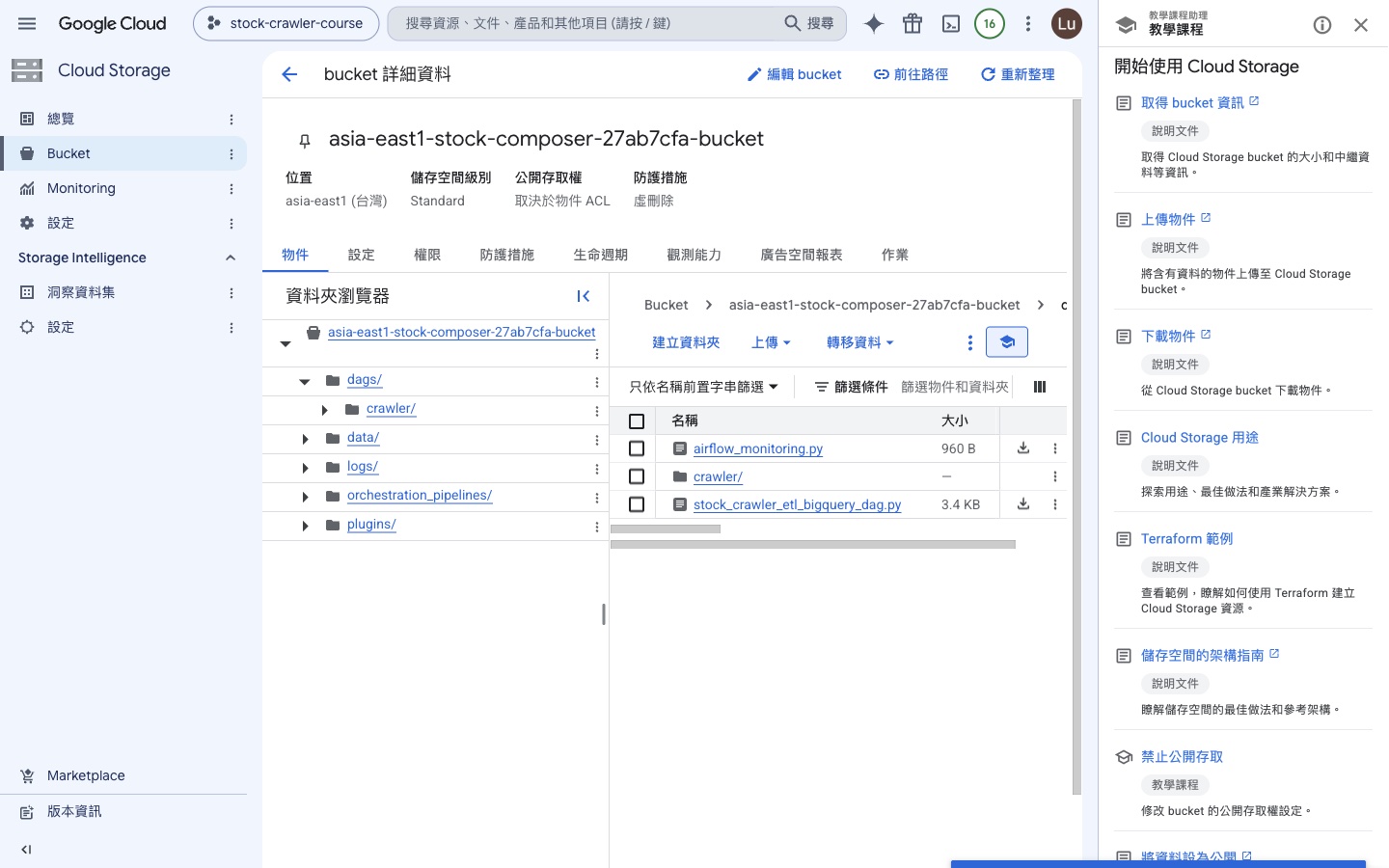The image size is (1389, 868).
Task: Open more actions menu for crawler/ row
Action: coord(1055,476)
